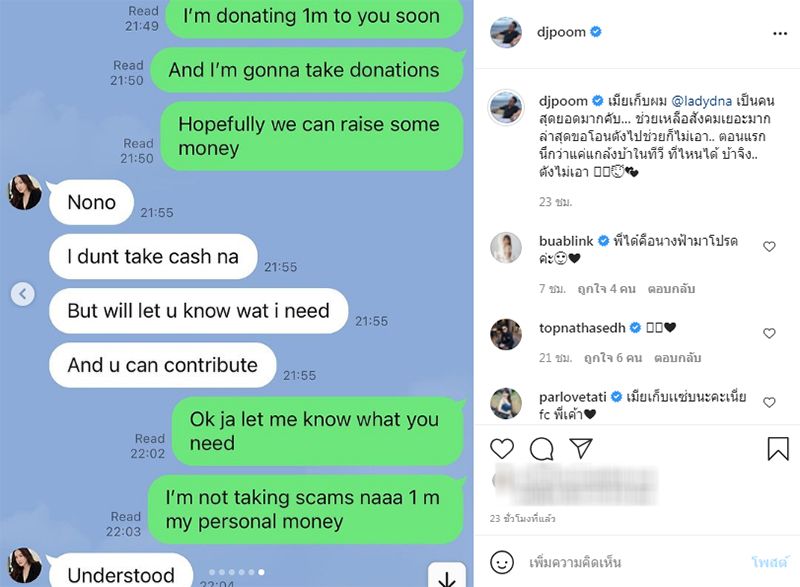Viewport: 800px width, 587px height.
Task: Like the post with the heart icon
Action: tap(502, 449)
